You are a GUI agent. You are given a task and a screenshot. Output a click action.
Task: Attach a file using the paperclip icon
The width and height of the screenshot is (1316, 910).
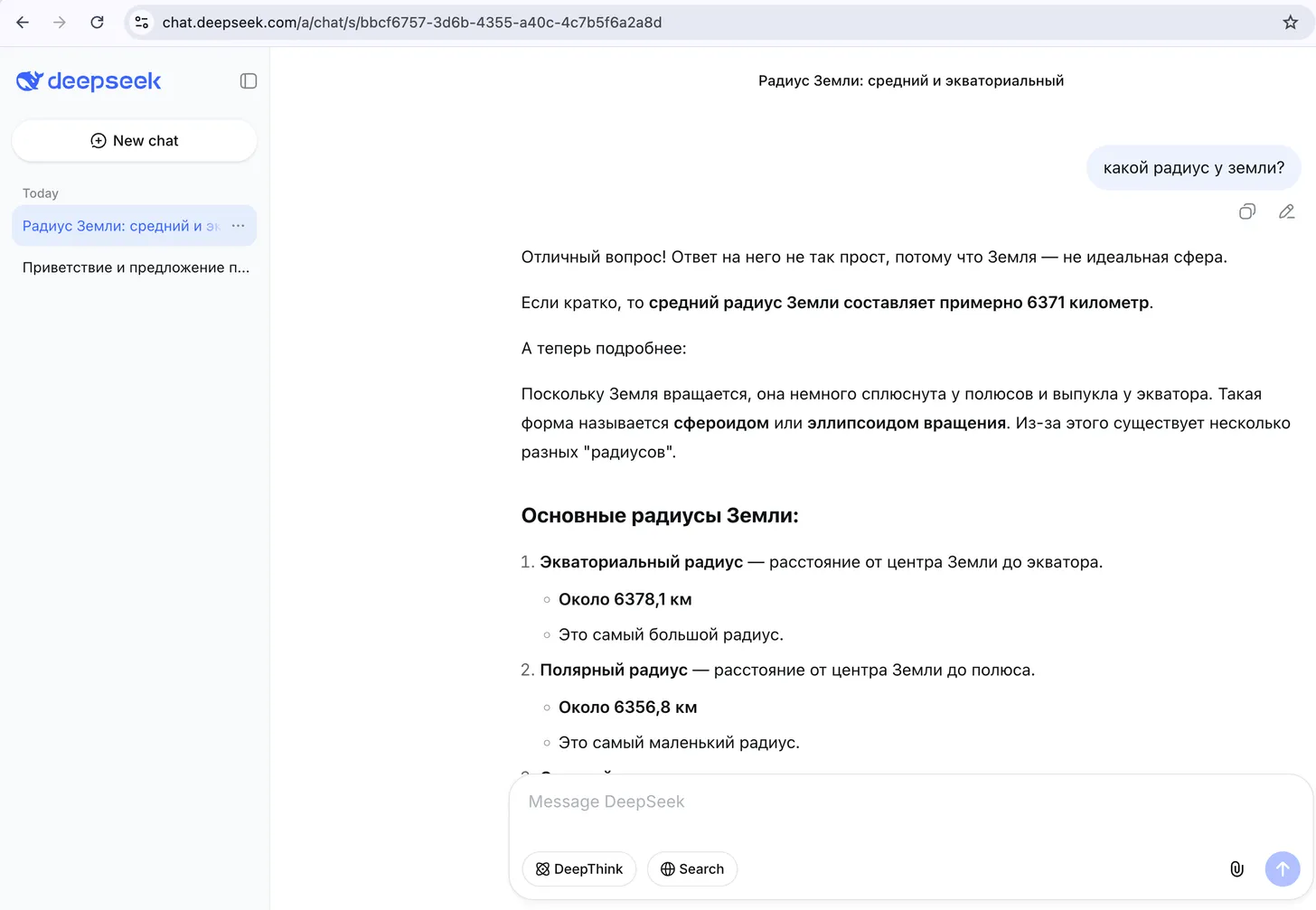[1236, 868]
